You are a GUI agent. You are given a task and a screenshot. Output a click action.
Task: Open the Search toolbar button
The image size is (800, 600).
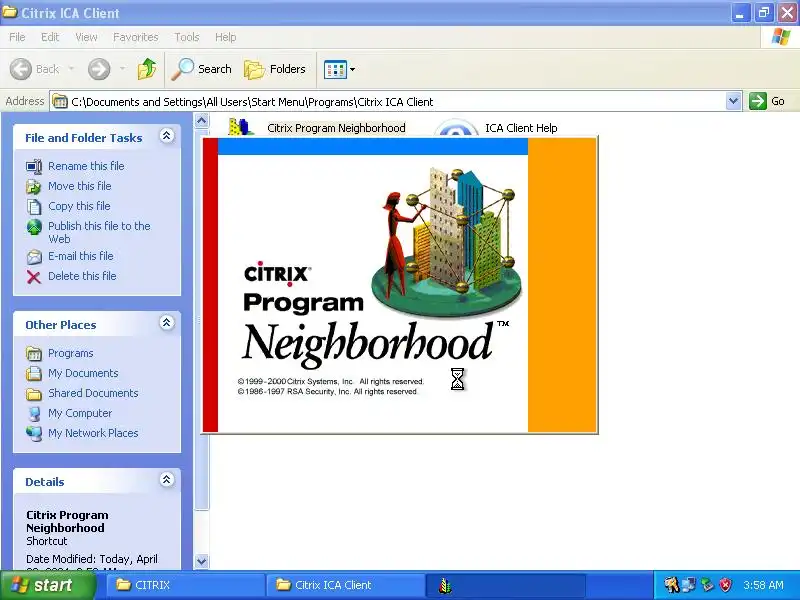[202, 69]
